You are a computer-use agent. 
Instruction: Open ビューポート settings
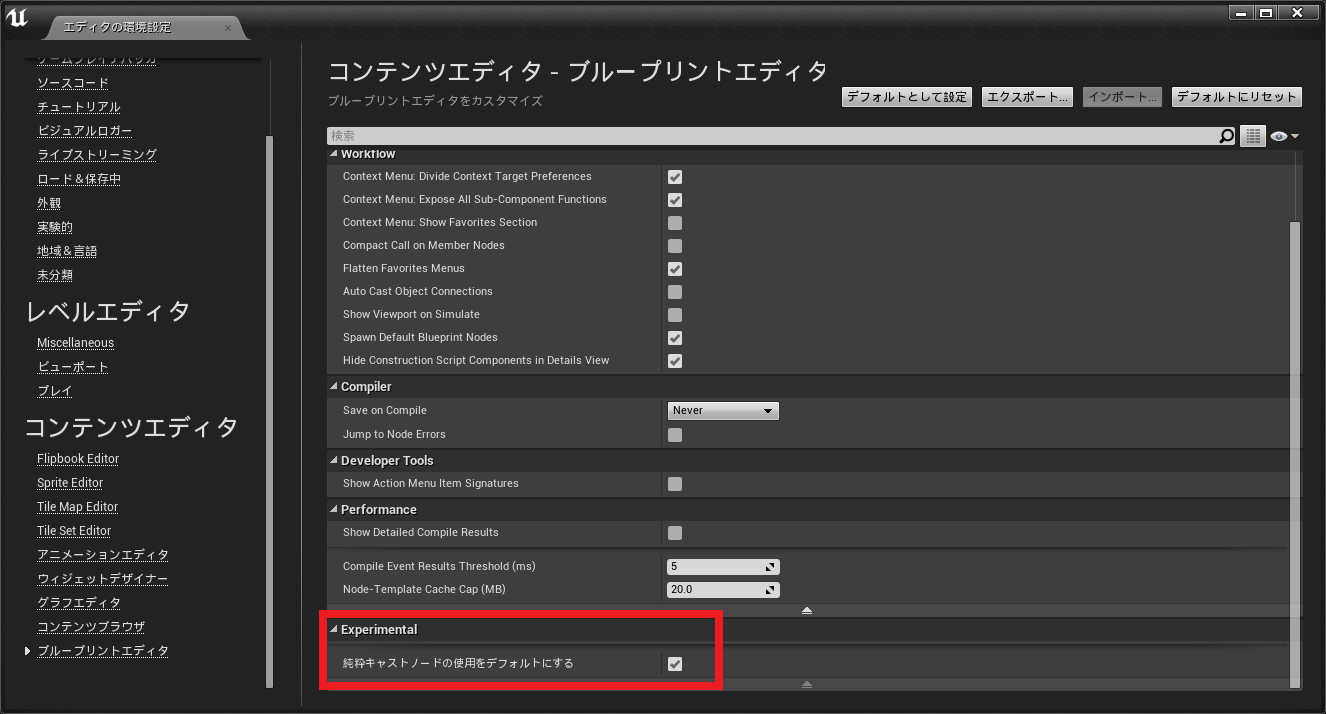tap(73, 367)
